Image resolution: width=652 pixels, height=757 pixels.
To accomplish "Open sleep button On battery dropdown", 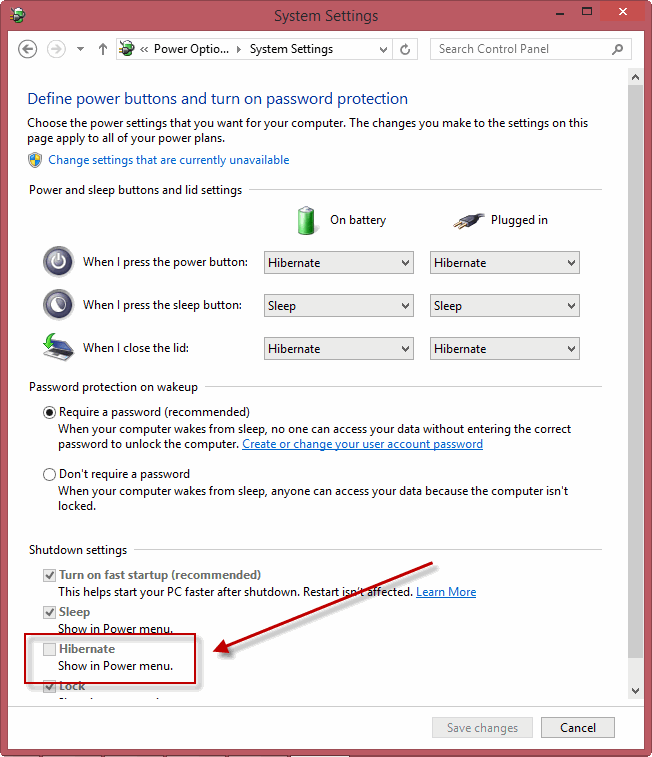I will [338, 306].
